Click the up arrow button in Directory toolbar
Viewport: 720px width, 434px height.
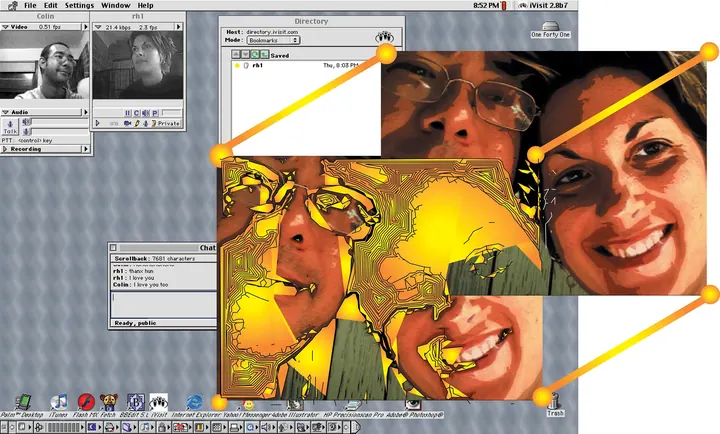[236, 55]
